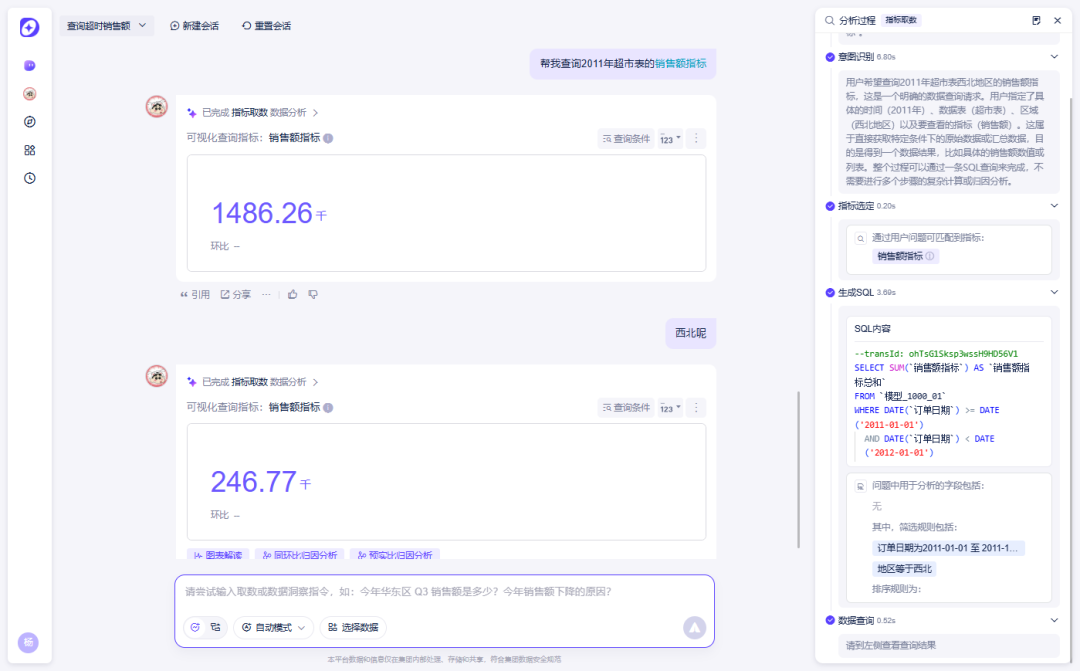The width and height of the screenshot is (1080, 671).
Task: Open 查询超时销售额 conversation dropdown
Action: 106,25
